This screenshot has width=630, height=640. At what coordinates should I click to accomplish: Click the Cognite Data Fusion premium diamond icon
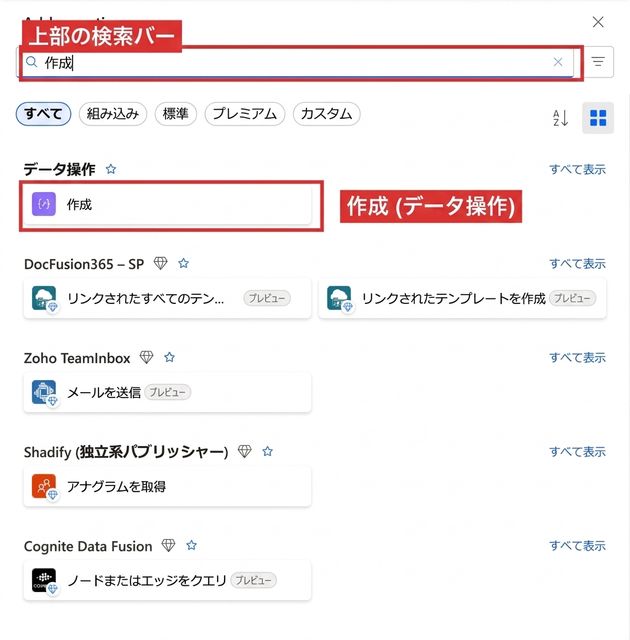[169, 545]
